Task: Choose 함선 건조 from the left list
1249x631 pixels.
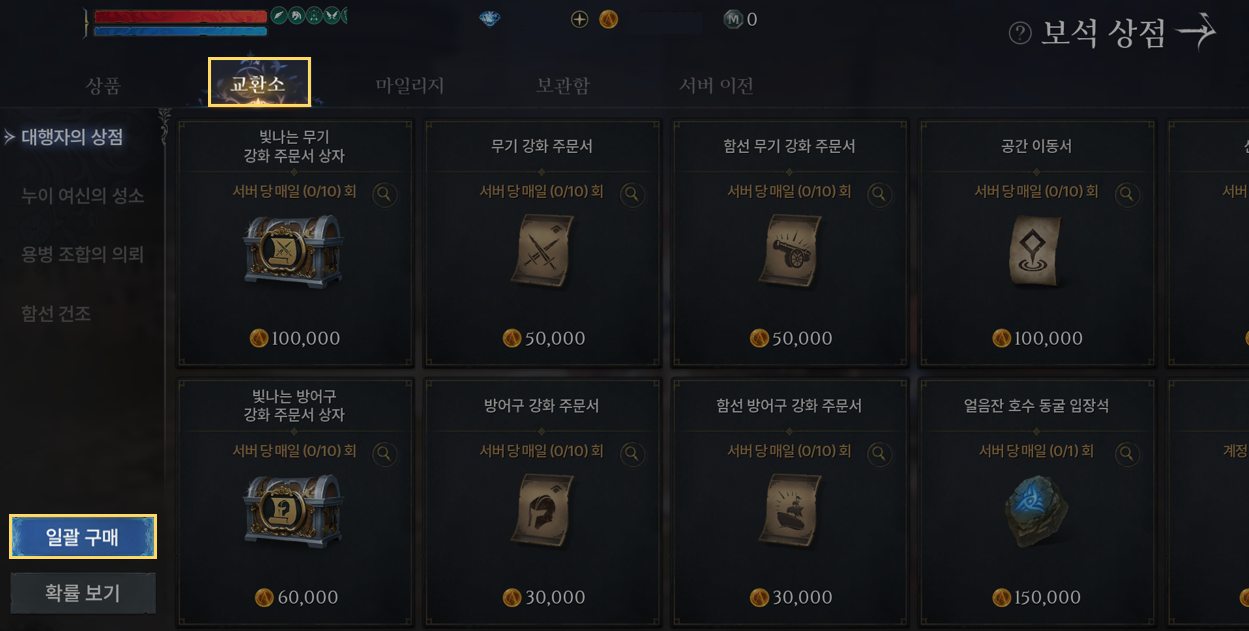Action: [x=57, y=314]
